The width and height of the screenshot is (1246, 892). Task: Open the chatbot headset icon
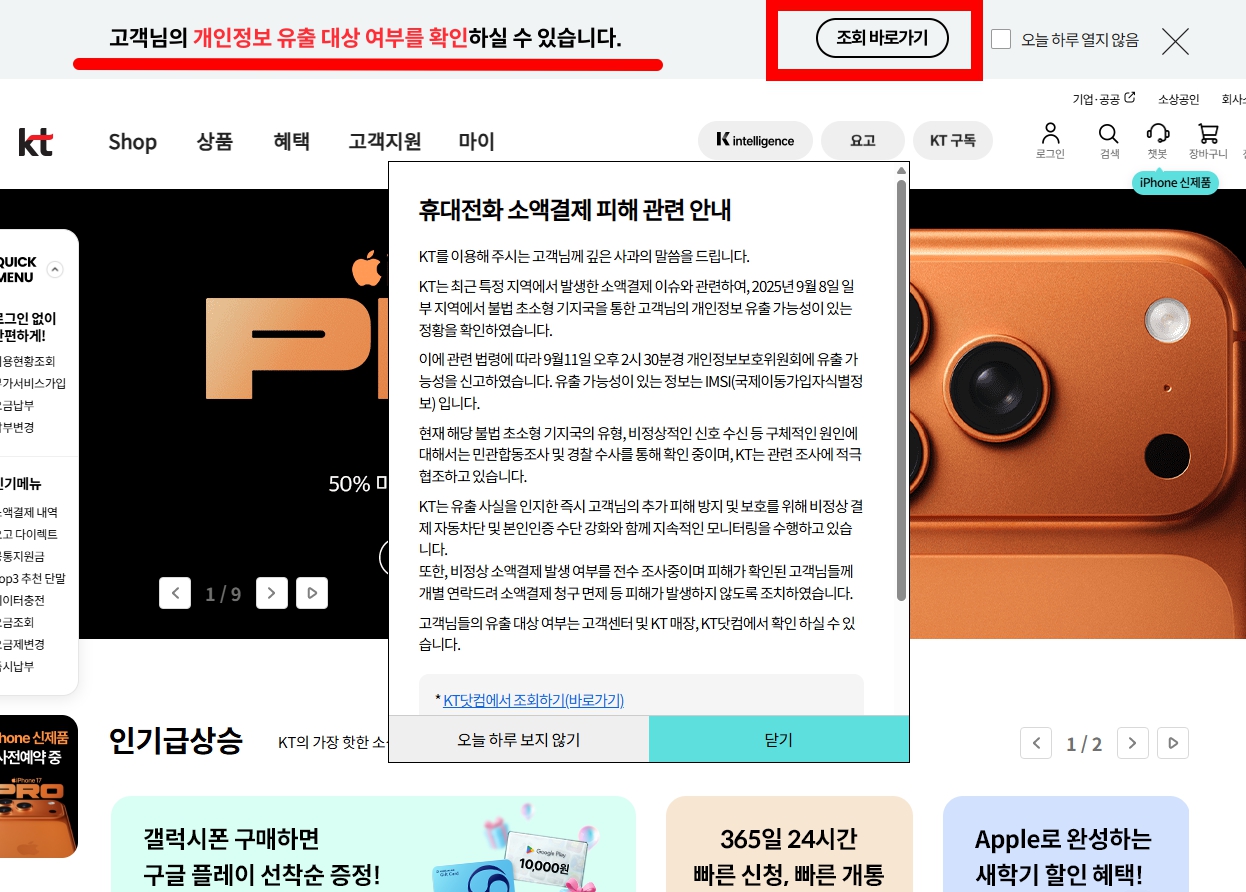click(x=1158, y=133)
